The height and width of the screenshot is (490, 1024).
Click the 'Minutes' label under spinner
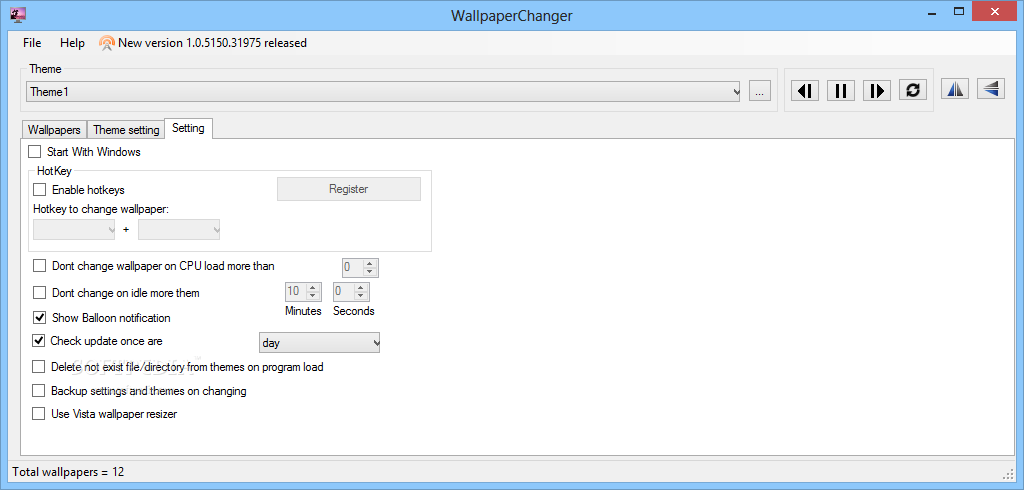pyautogui.click(x=303, y=311)
